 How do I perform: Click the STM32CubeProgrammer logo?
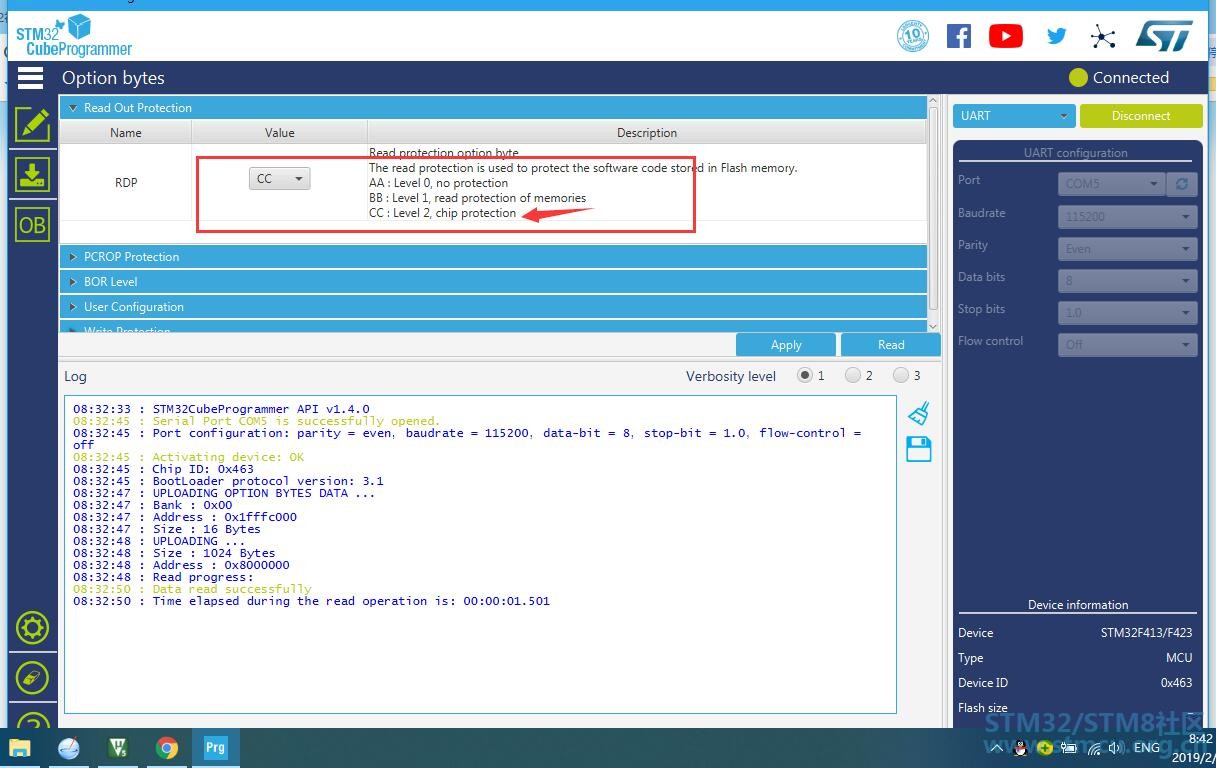73,35
